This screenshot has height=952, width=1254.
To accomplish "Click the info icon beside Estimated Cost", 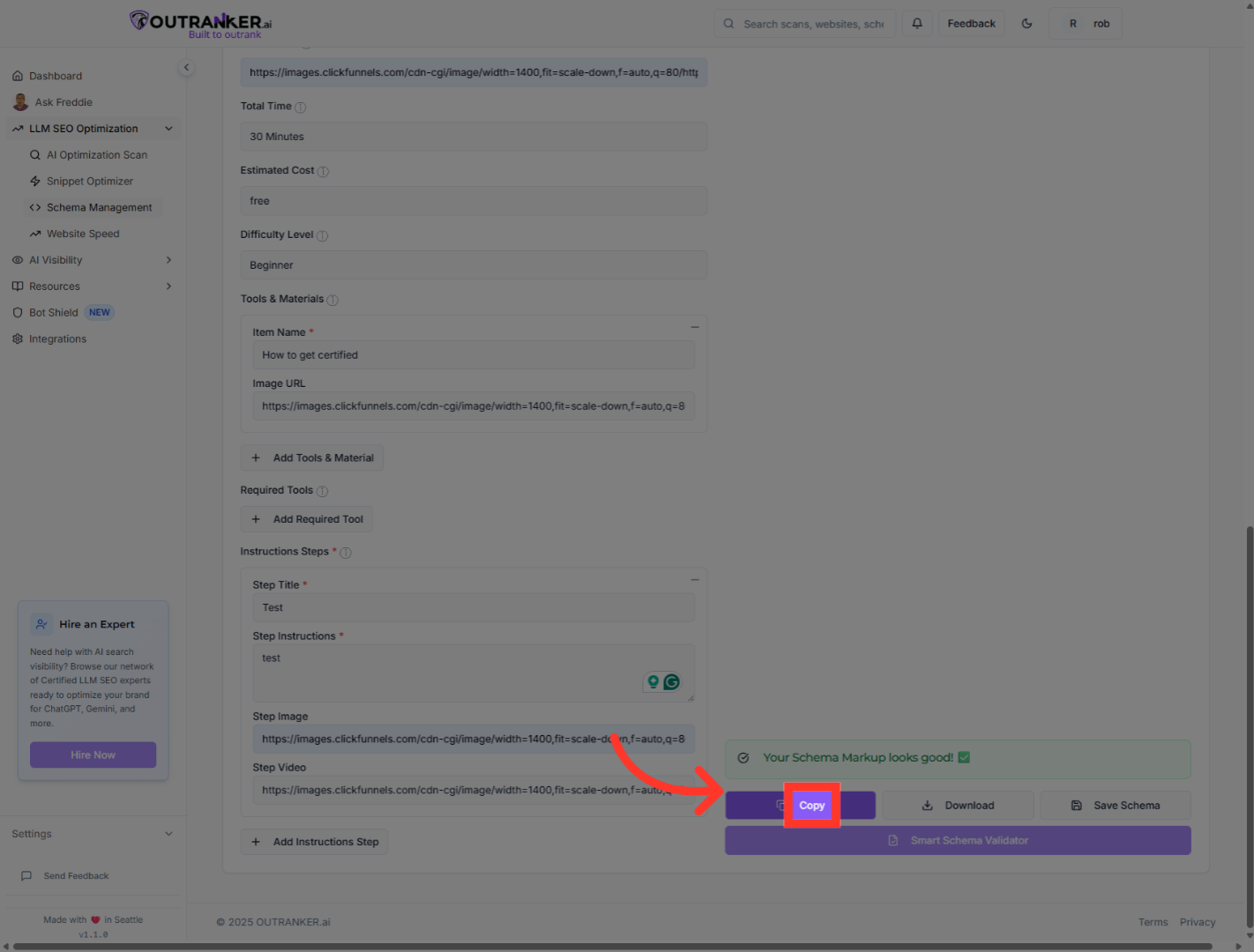I will [x=324, y=172].
